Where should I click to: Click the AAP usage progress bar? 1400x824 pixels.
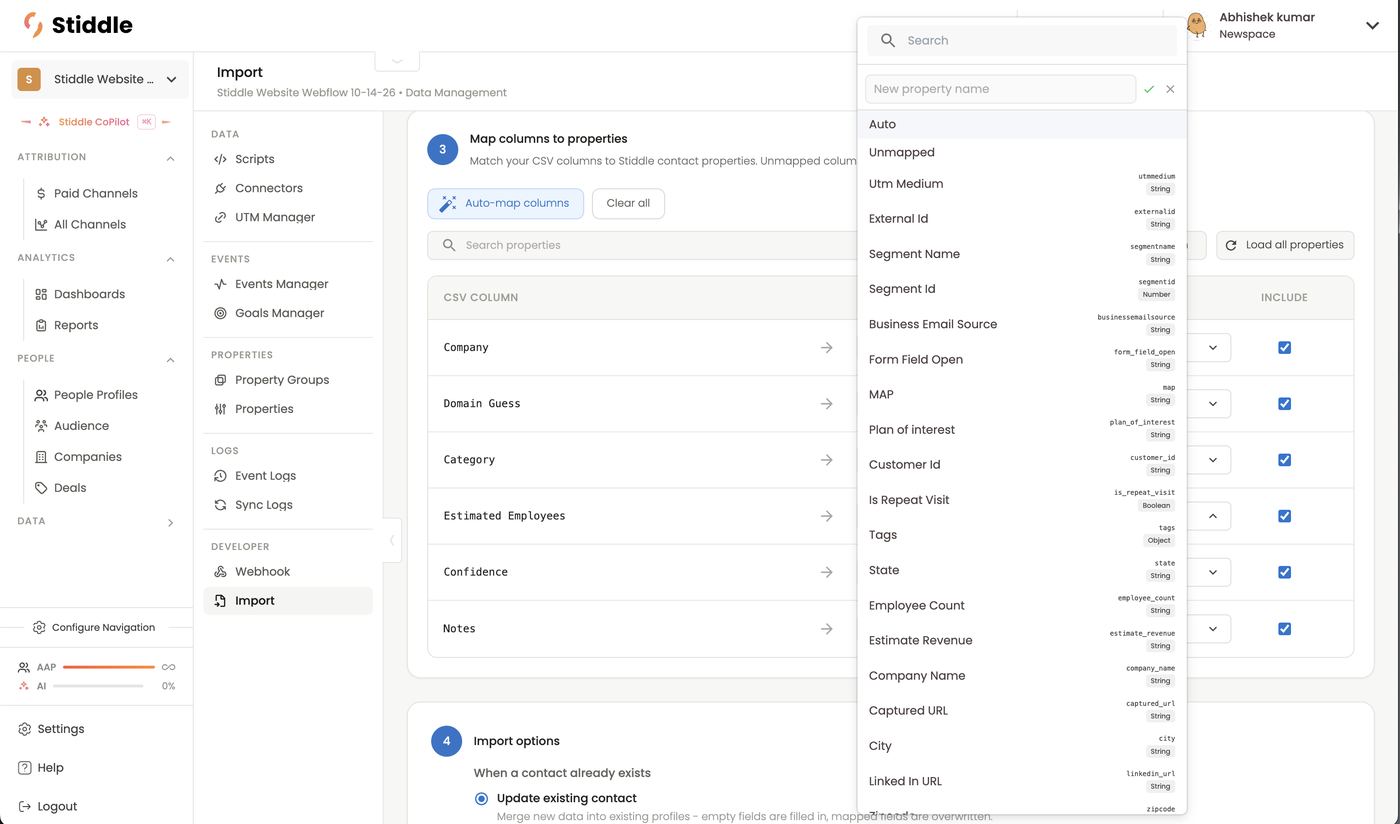(108, 667)
